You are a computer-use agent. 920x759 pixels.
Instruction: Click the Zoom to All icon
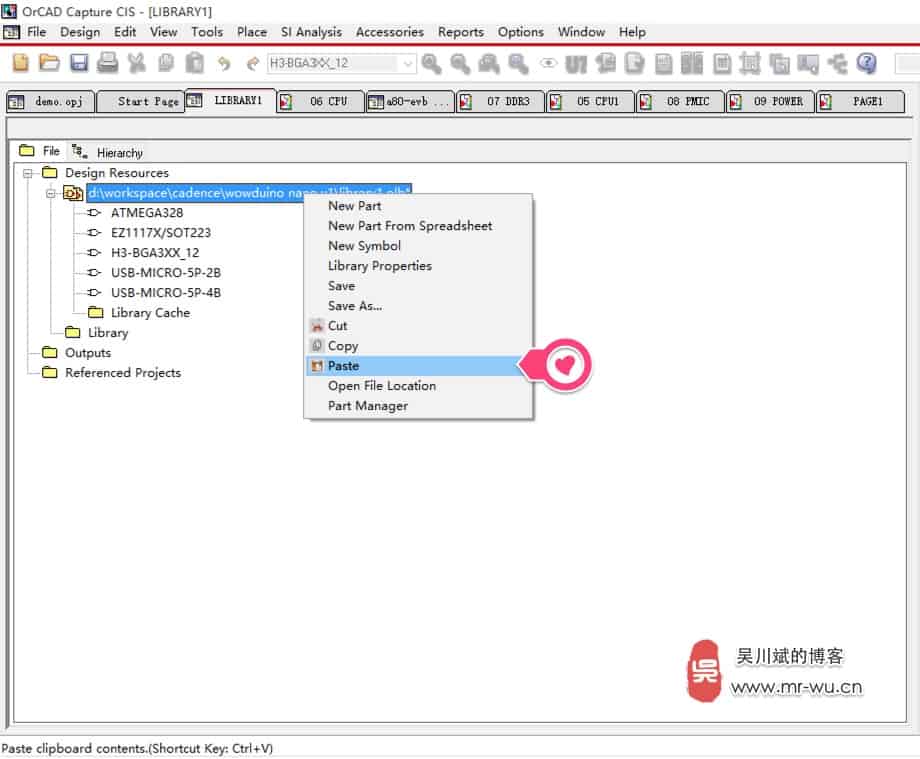pyautogui.click(x=518, y=63)
